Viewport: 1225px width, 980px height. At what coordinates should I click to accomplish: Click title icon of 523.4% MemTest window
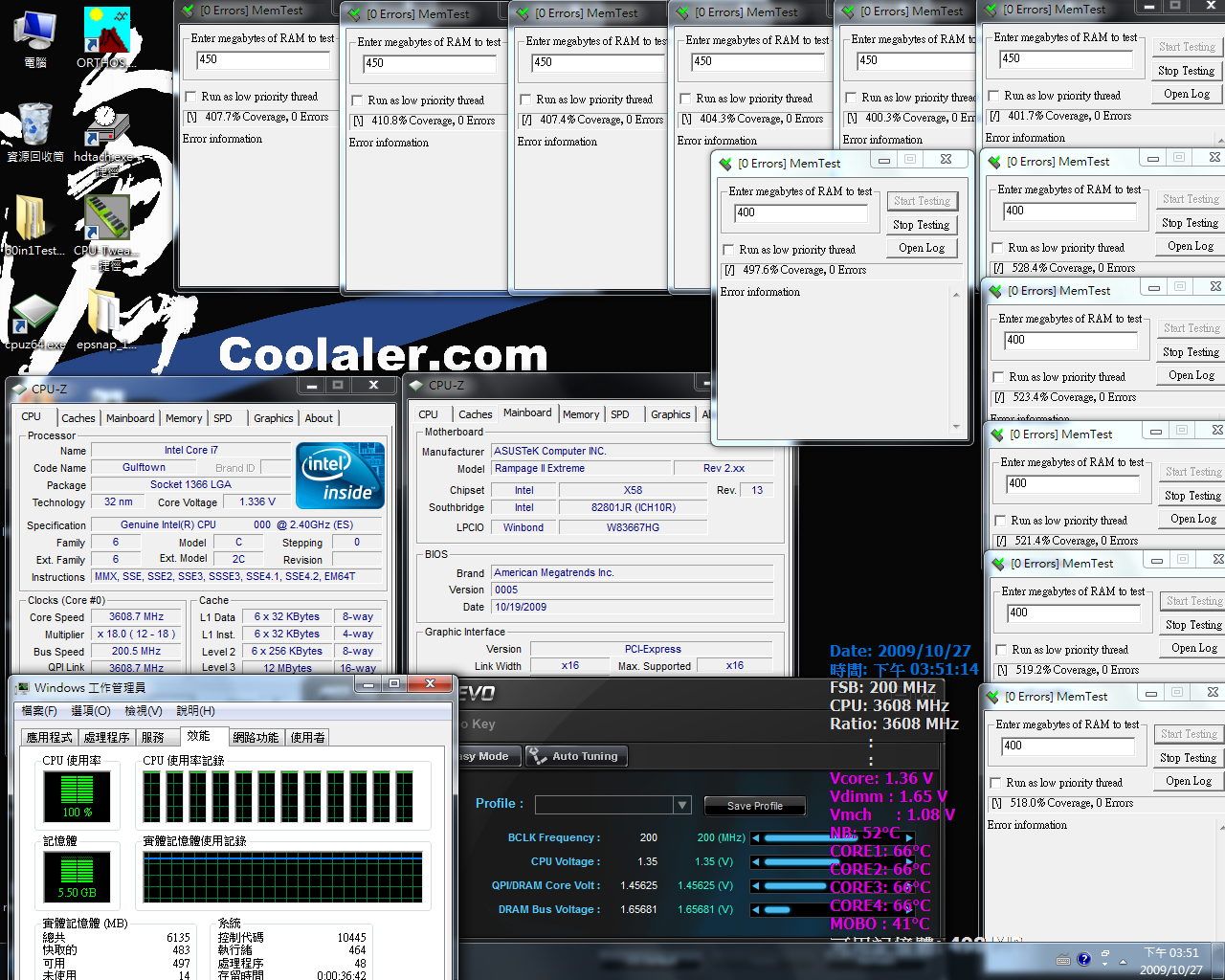pyautogui.click(x=995, y=291)
